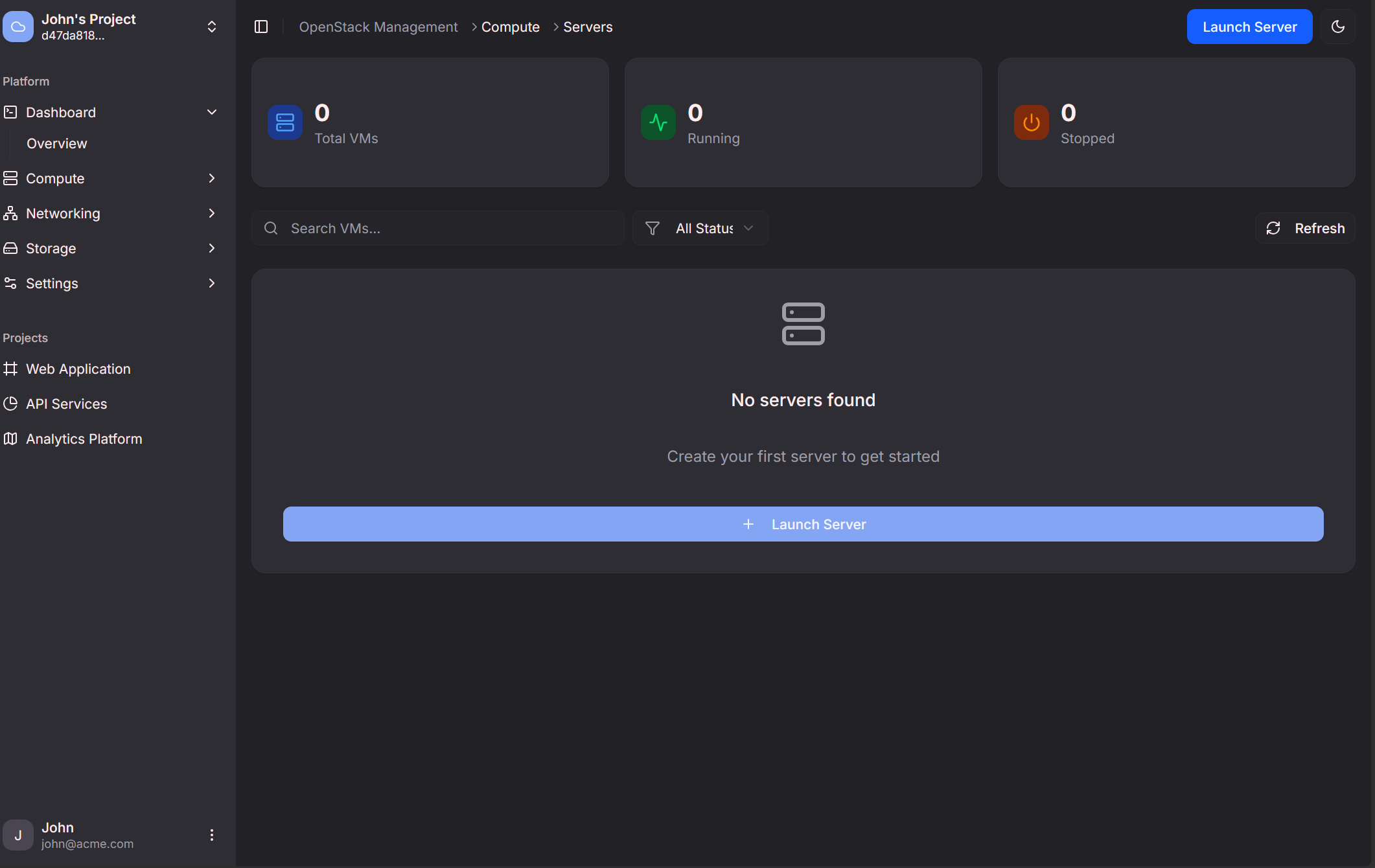Click the large empty-state server icon
The height and width of the screenshot is (868, 1375).
[803, 324]
